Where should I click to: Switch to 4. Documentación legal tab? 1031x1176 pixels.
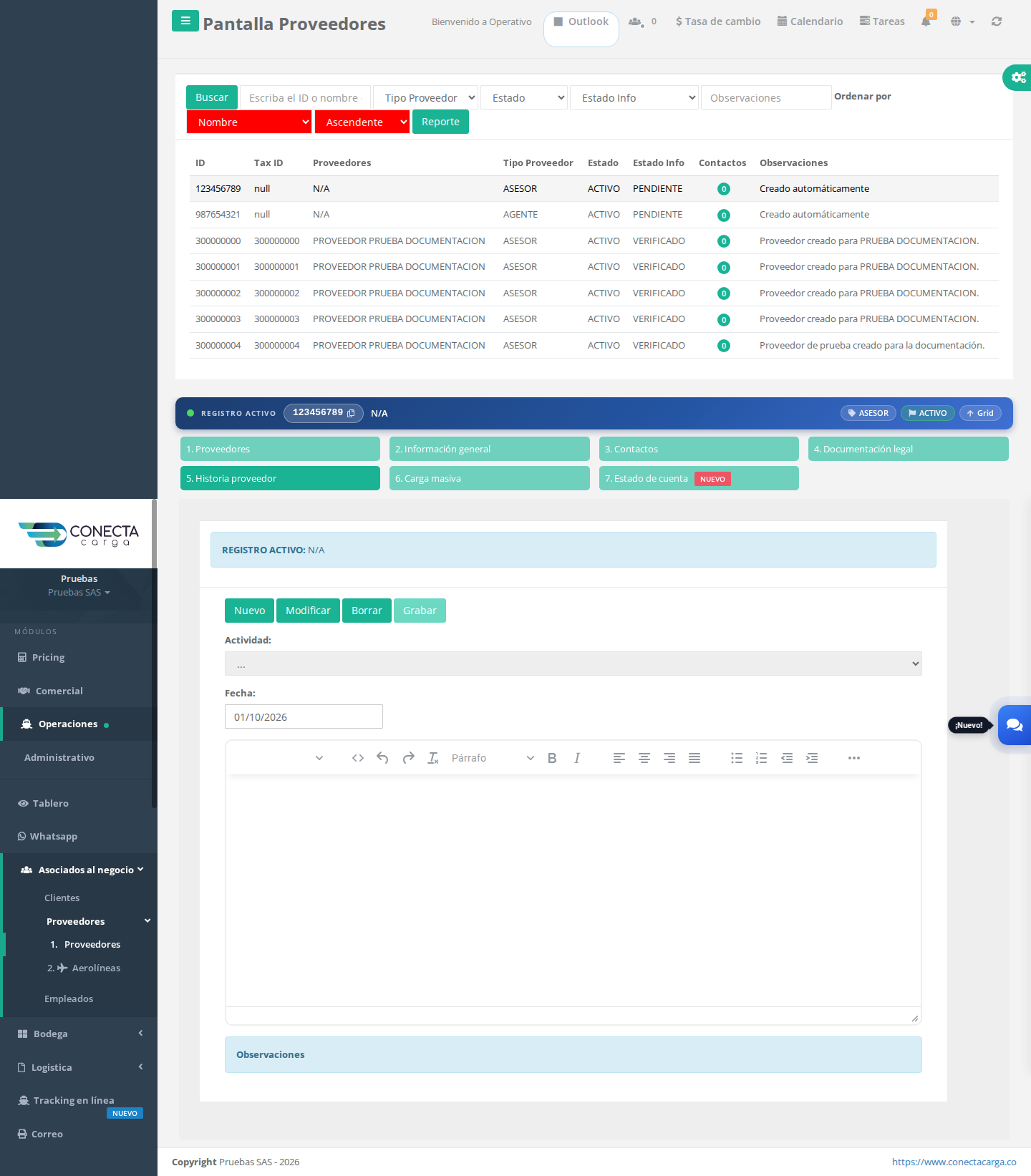click(x=908, y=449)
